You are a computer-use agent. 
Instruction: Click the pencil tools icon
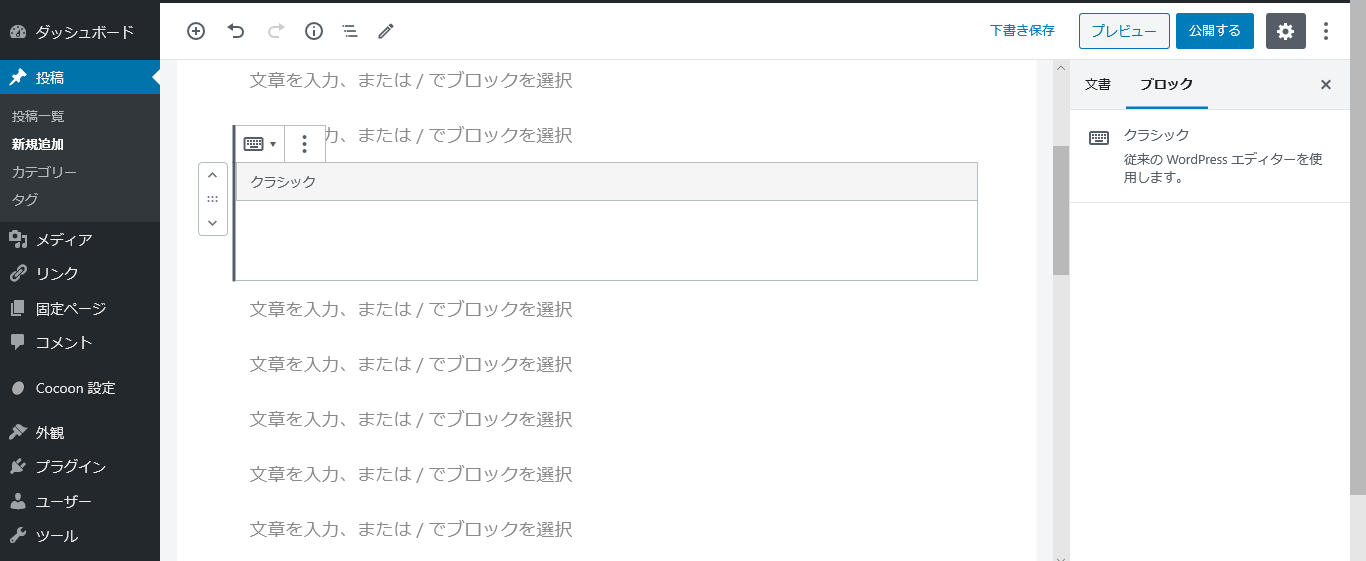pyautogui.click(x=386, y=31)
